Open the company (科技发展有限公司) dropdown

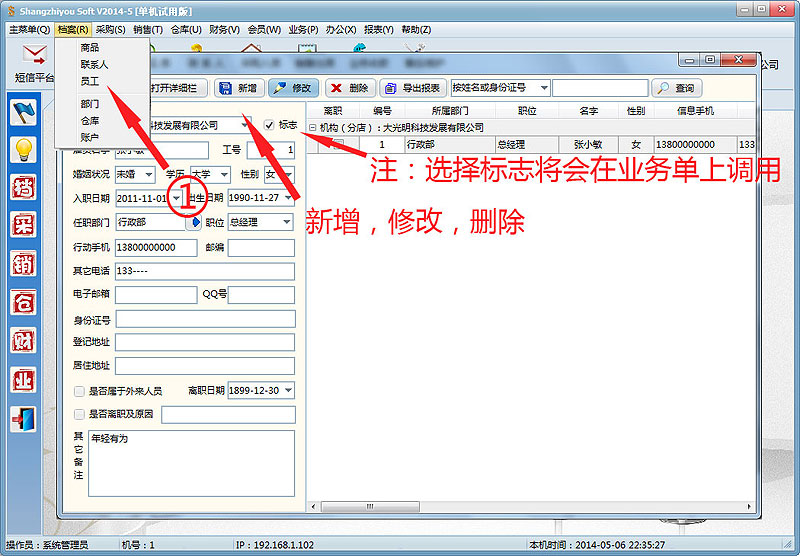(x=245, y=125)
